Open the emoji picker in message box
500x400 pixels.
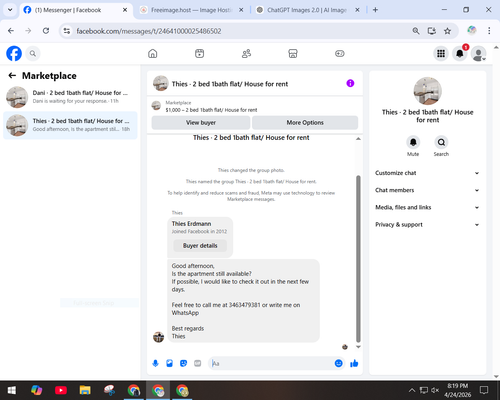[x=338, y=363]
